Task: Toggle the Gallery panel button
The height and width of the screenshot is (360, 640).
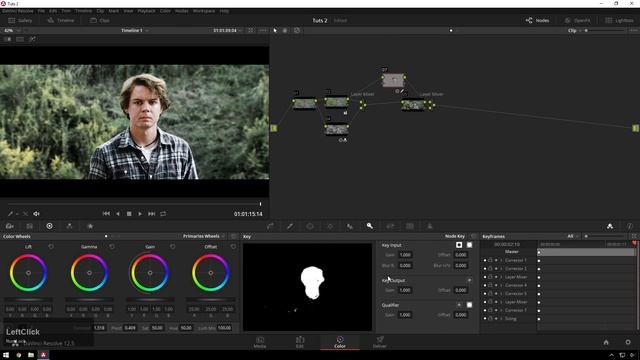Action: [20, 20]
